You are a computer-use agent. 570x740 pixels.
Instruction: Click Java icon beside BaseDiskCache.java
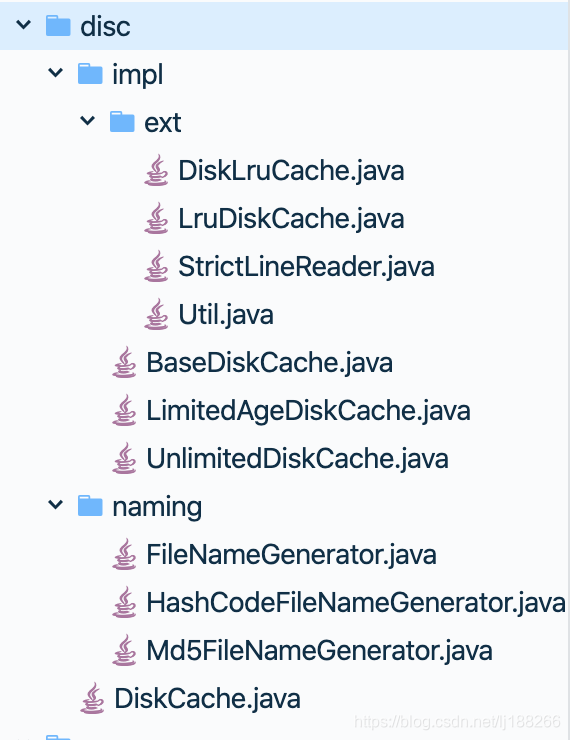[x=124, y=362]
